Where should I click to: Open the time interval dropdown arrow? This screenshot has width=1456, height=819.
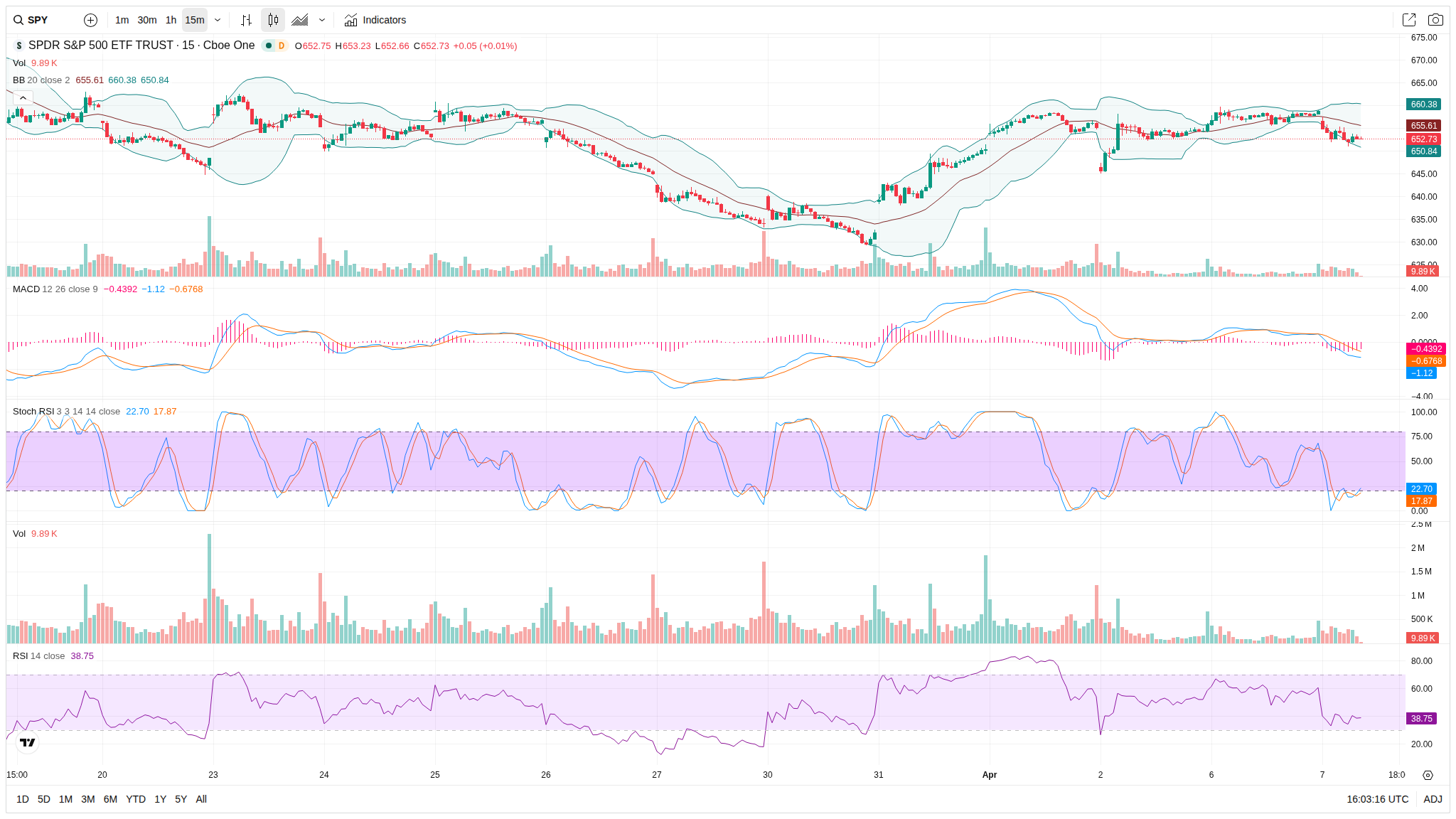point(218,20)
